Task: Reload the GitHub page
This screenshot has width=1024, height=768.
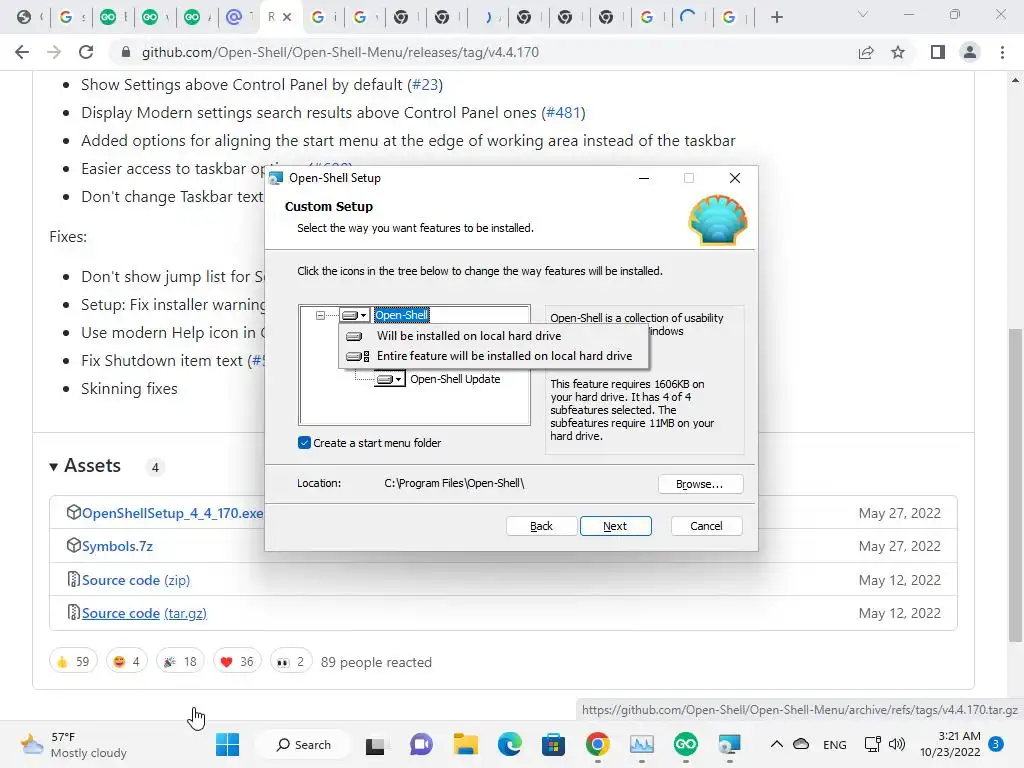Action: coord(86,52)
